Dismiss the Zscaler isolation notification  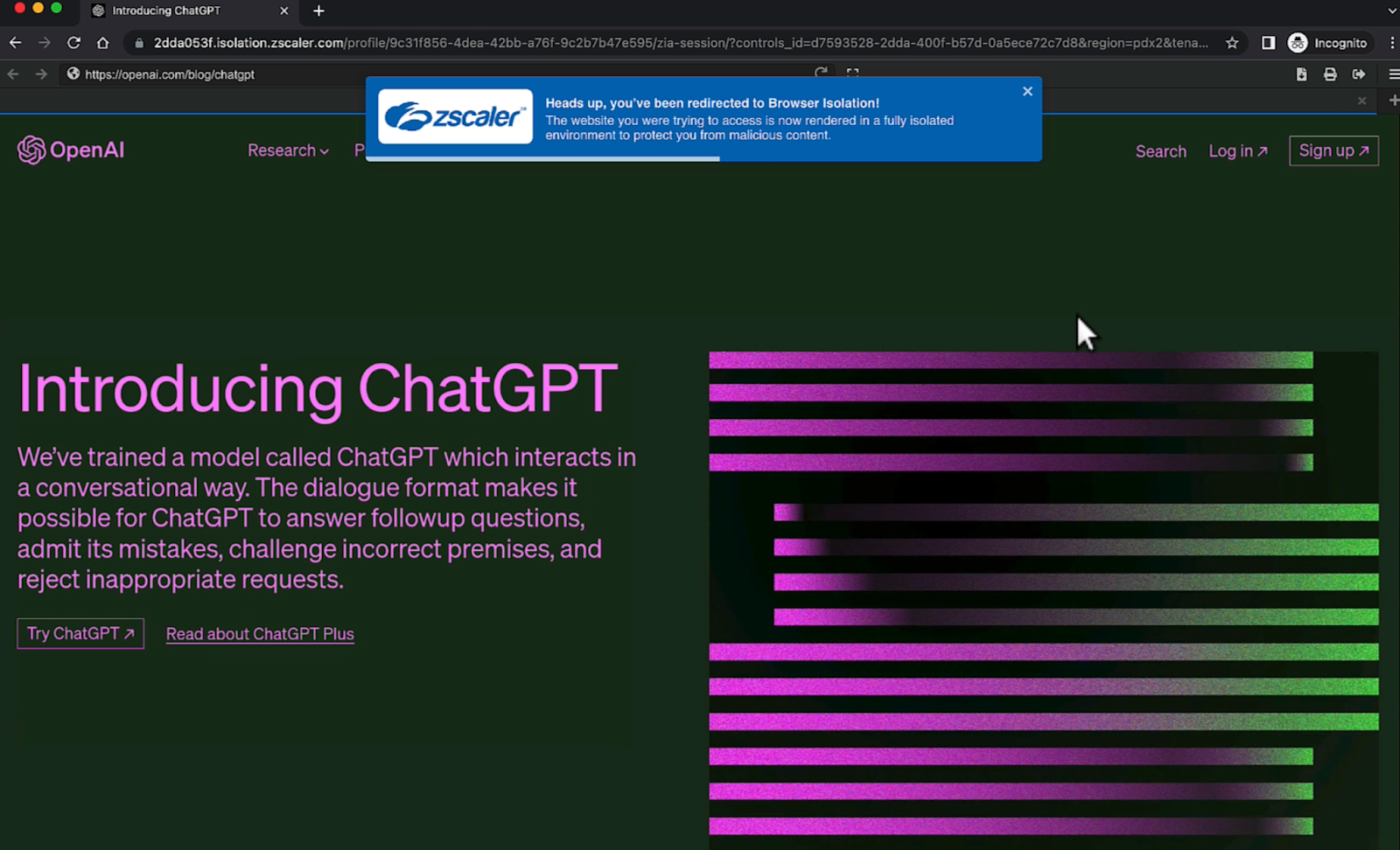pos(1027,91)
